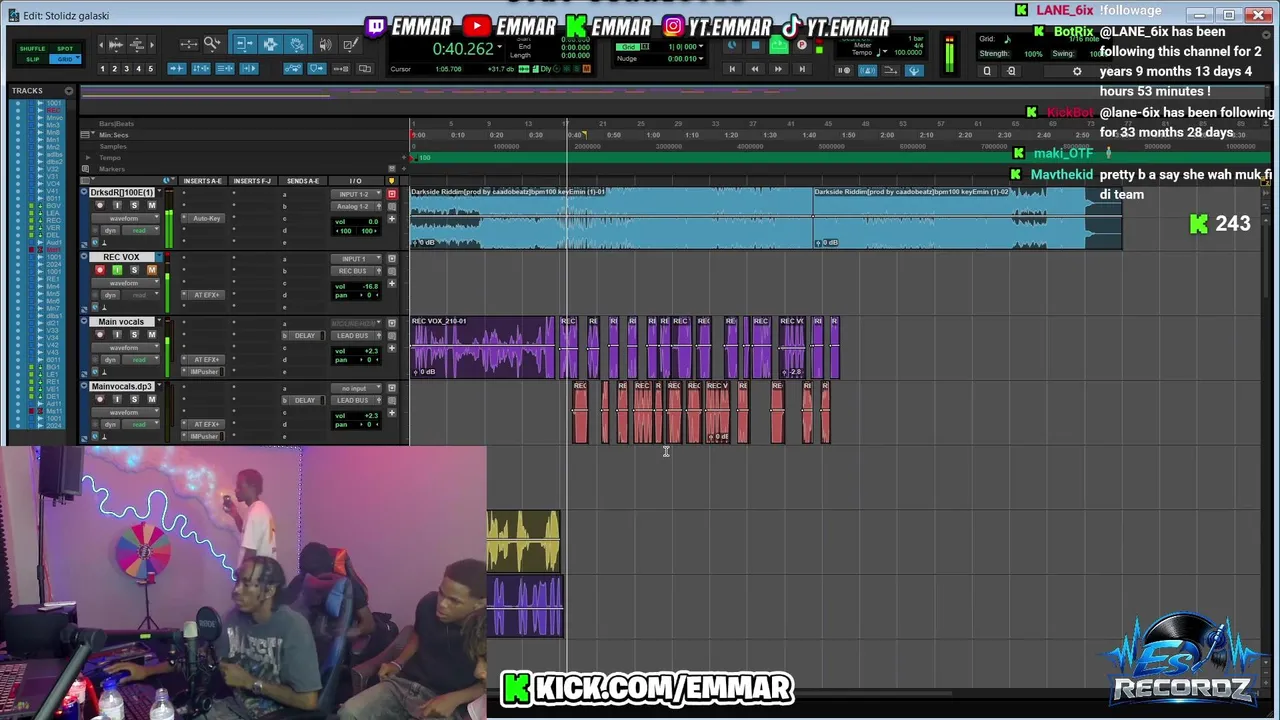Open the Tracks list options menu

[69, 91]
